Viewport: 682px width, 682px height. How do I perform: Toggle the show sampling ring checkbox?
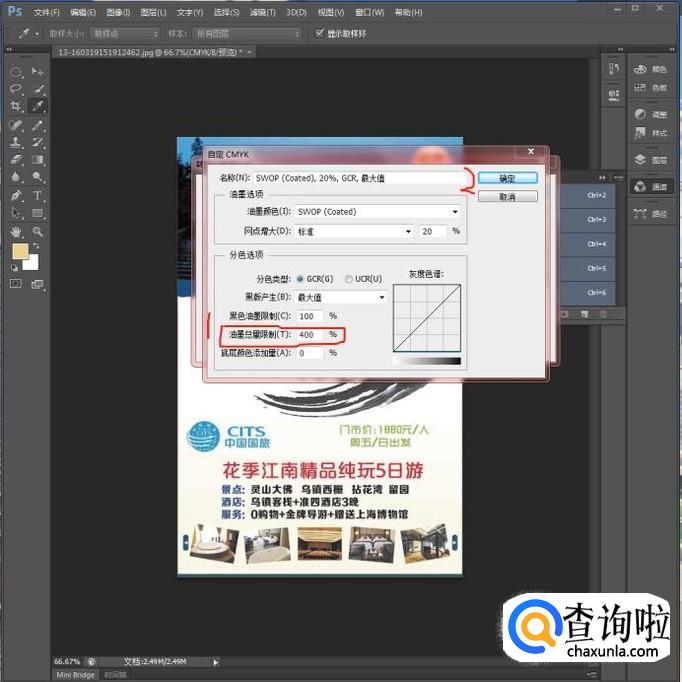(x=320, y=33)
